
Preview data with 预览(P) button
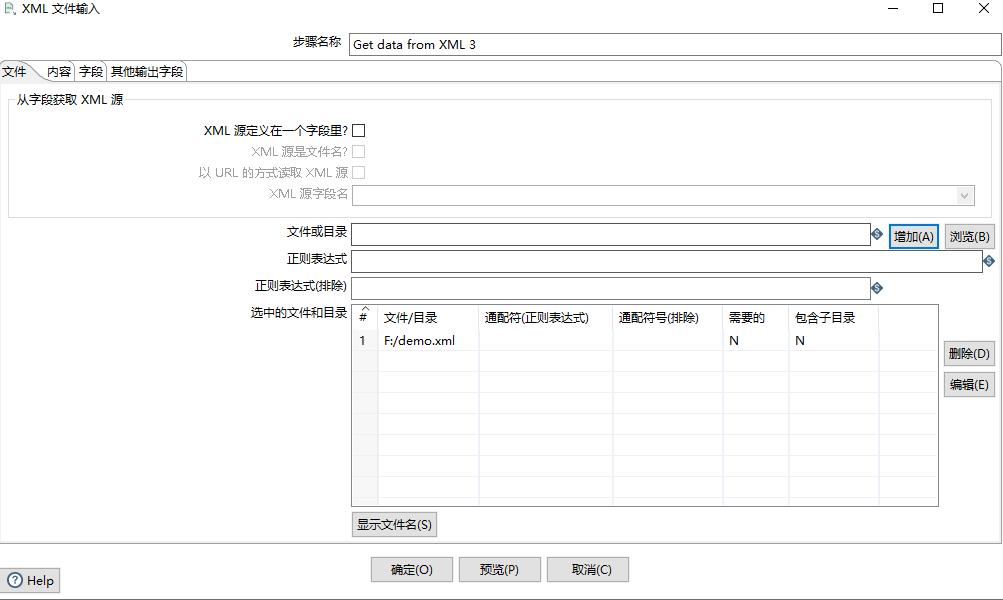tap(499, 569)
